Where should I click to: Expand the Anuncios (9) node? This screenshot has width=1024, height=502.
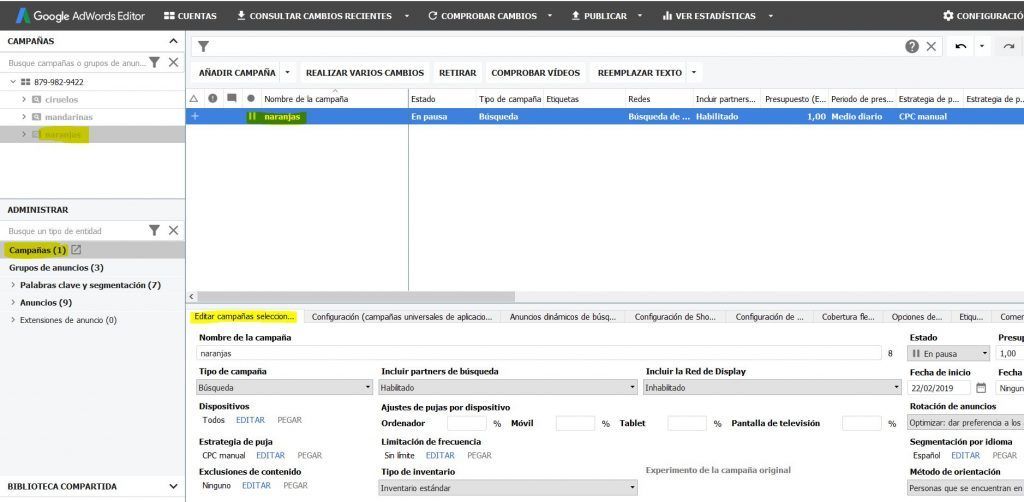tap(14, 303)
